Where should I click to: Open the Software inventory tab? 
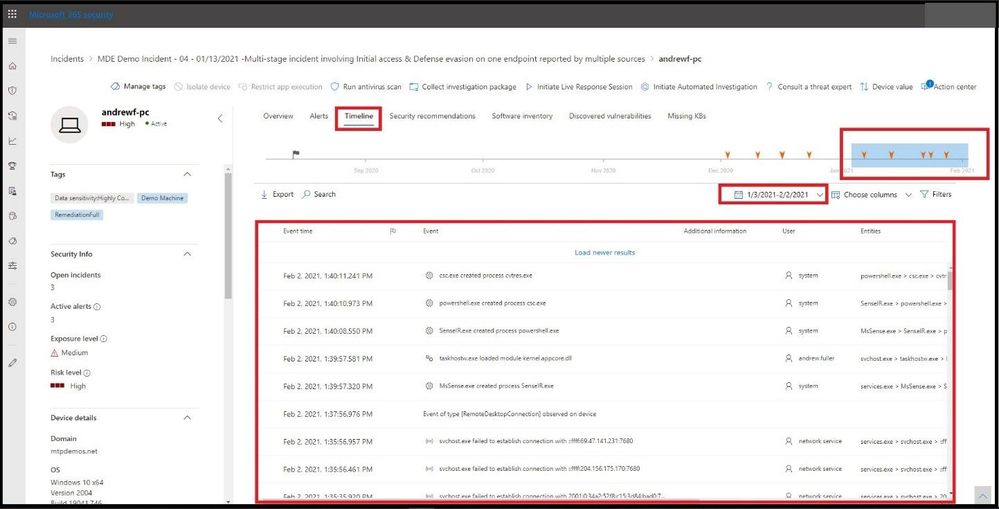pos(522,116)
